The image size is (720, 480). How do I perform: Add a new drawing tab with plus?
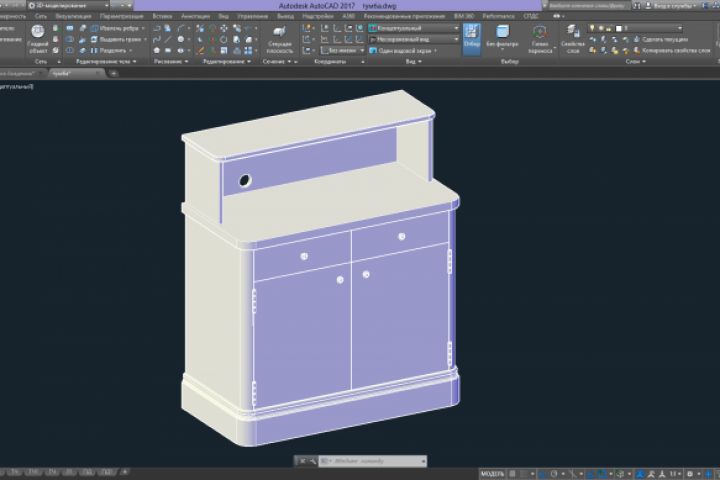point(113,73)
